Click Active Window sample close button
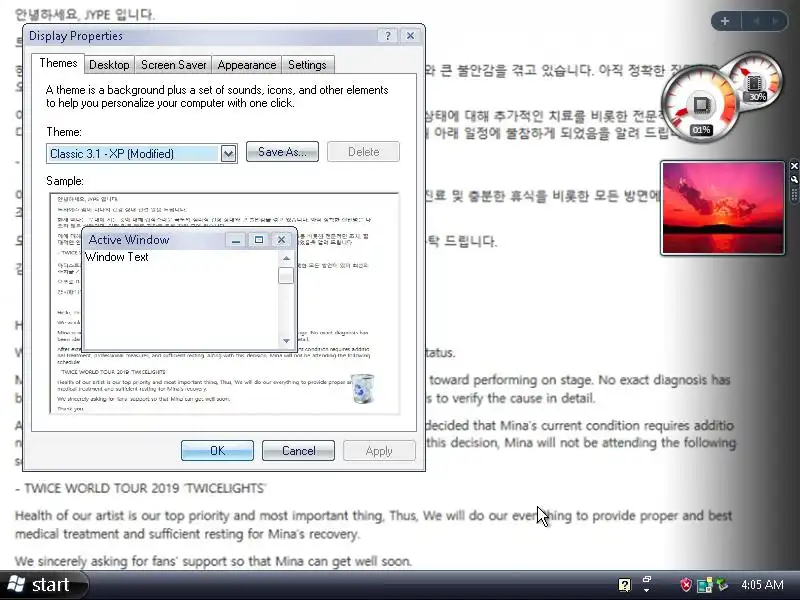The width and height of the screenshot is (800, 600). coord(281,240)
